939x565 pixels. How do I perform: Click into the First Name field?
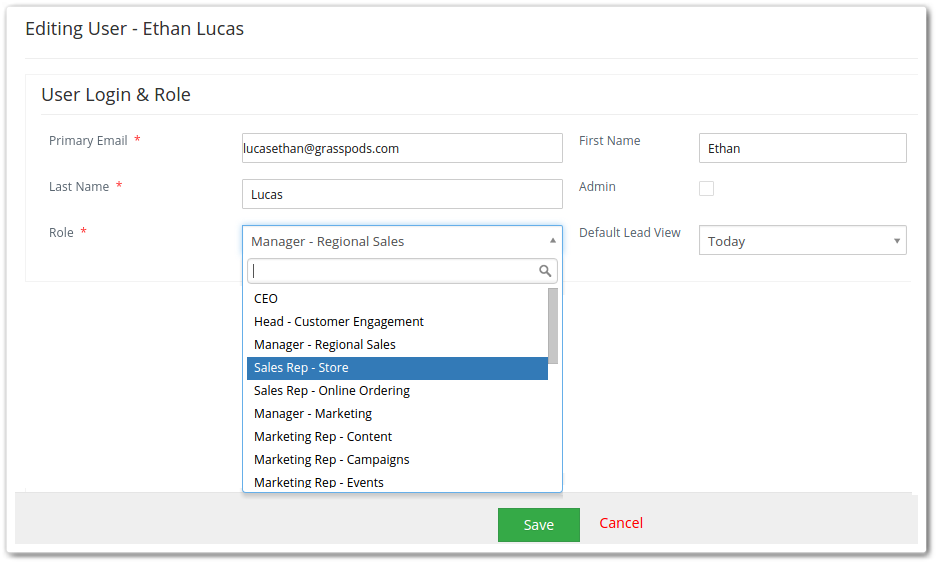pyautogui.click(x=802, y=148)
